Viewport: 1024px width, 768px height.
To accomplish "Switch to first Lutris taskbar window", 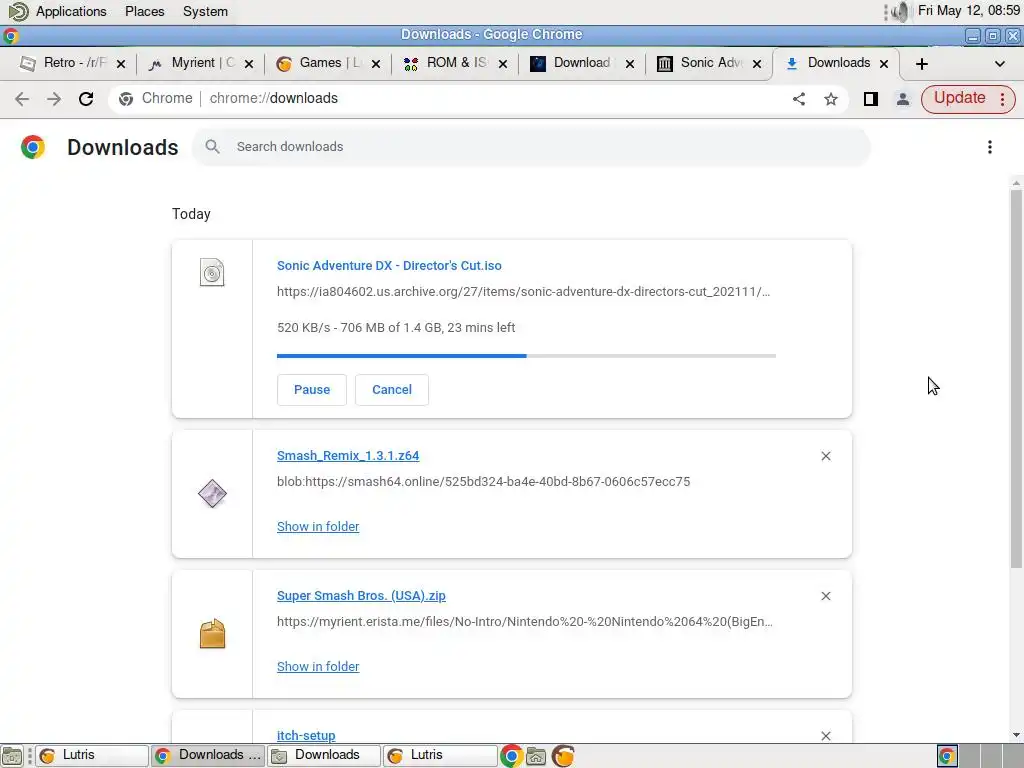I will click(91, 755).
